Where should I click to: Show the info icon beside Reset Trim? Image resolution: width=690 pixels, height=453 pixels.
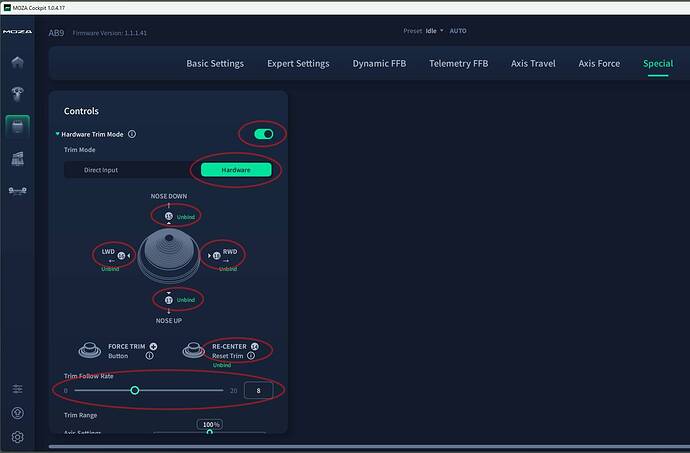[251, 356]
